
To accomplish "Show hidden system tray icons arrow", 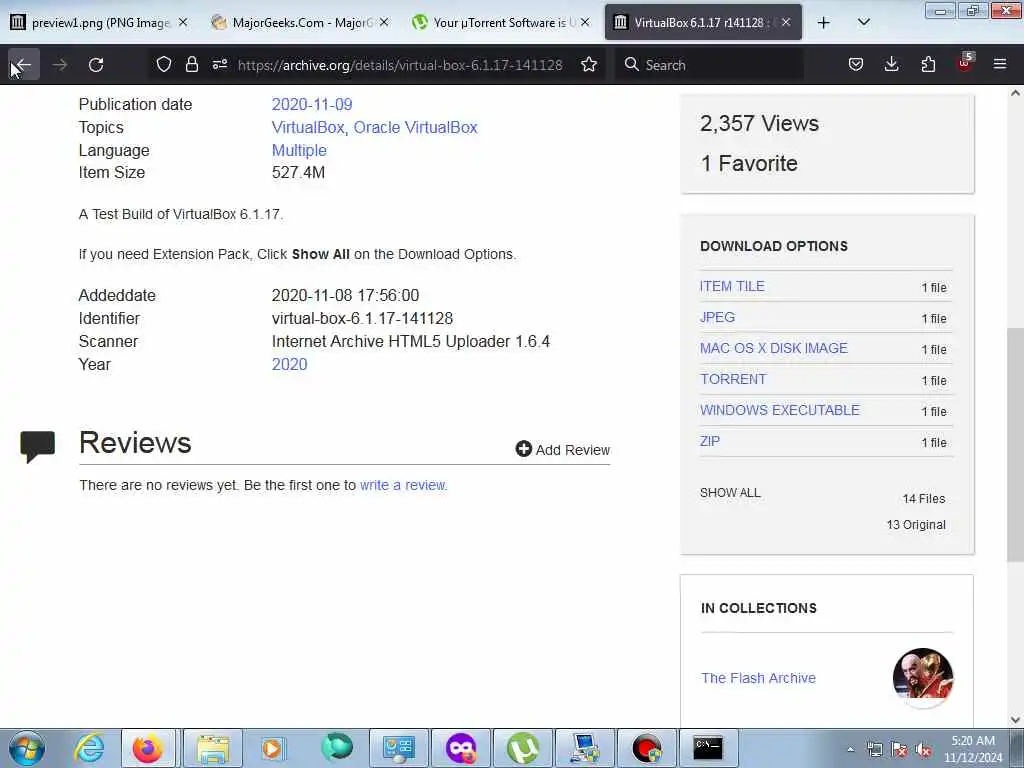I will pos(850,749).
